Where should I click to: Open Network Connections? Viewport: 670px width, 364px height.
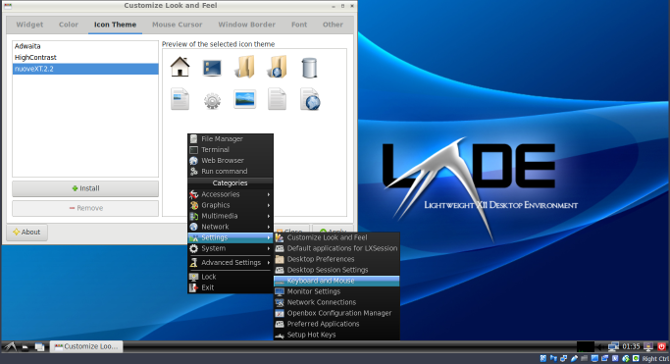tap(336, 302)
